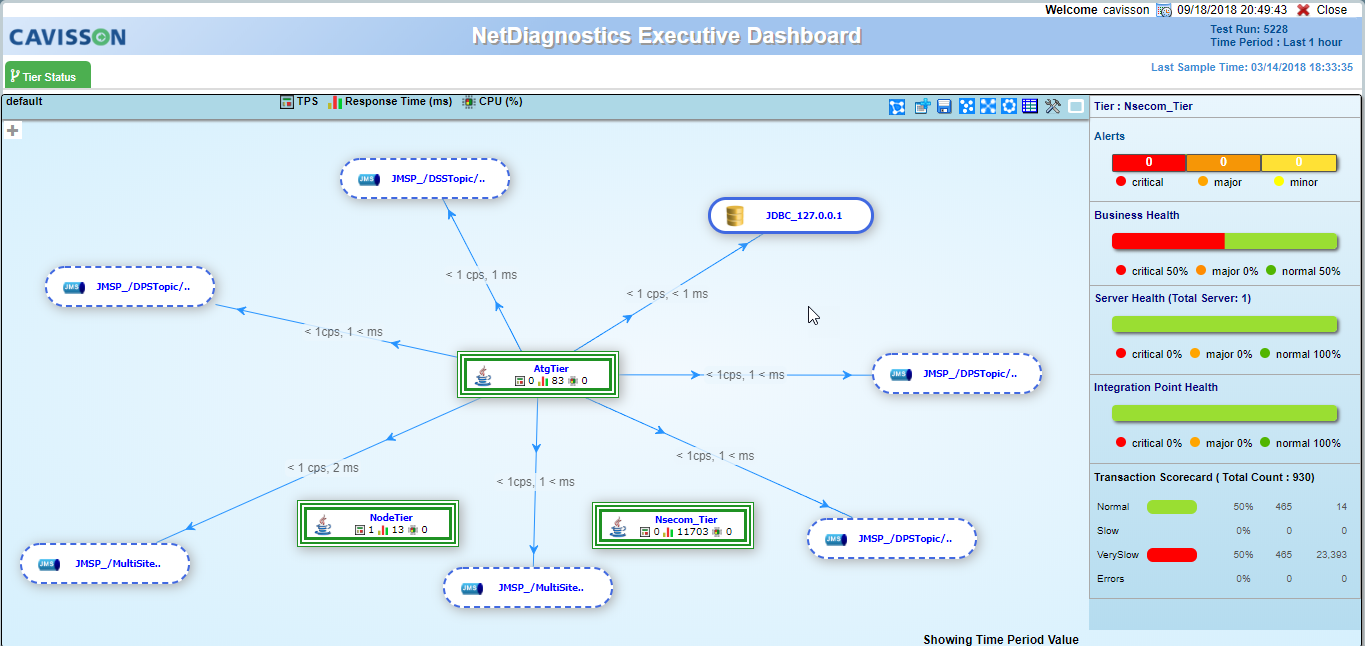The width and height of the screenshot is (1365, 646).
Task: Save the flowmap with the floppy disk icon
Action: (x=944, y=106)
